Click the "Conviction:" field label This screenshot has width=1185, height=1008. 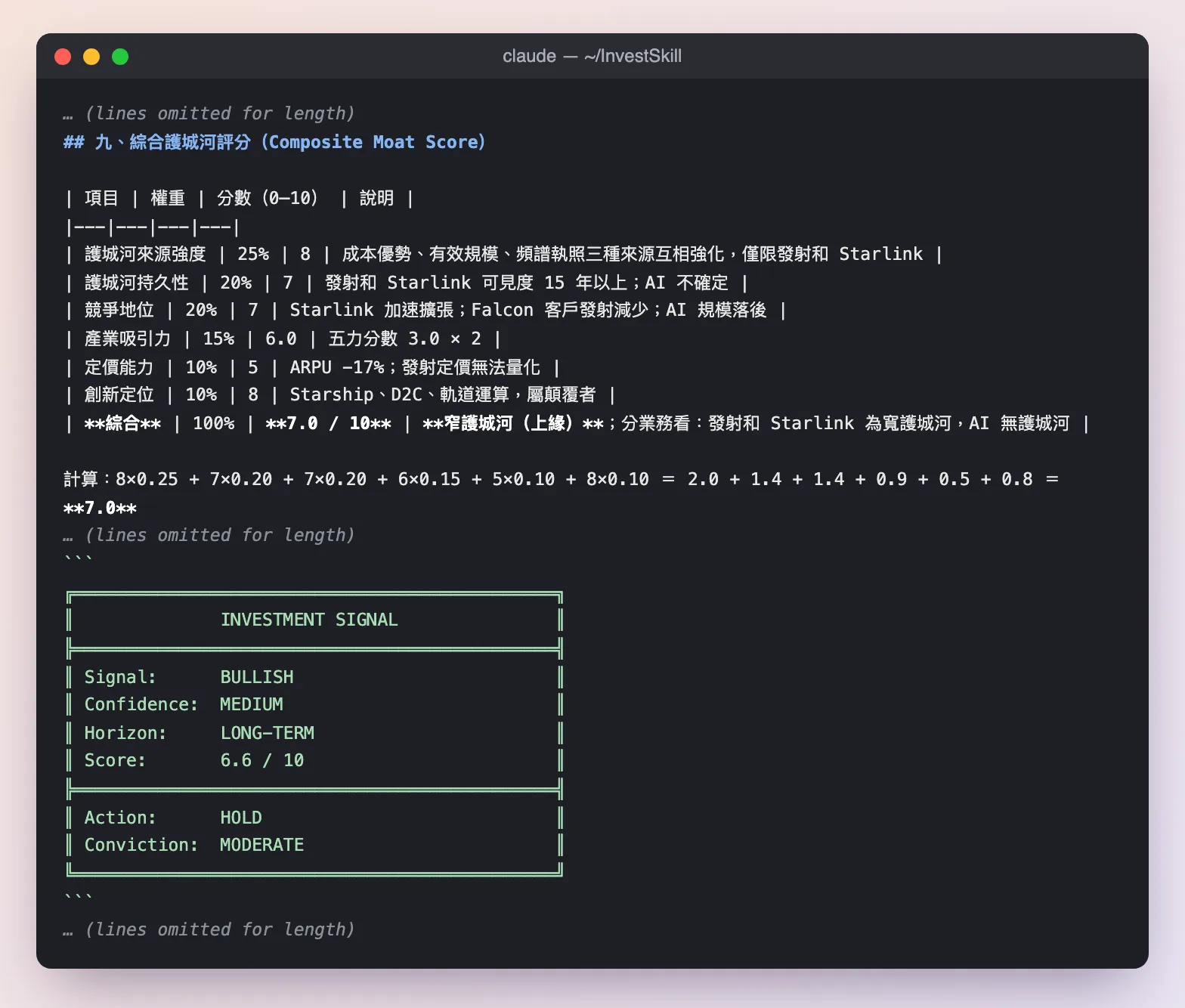click(141, 845)
